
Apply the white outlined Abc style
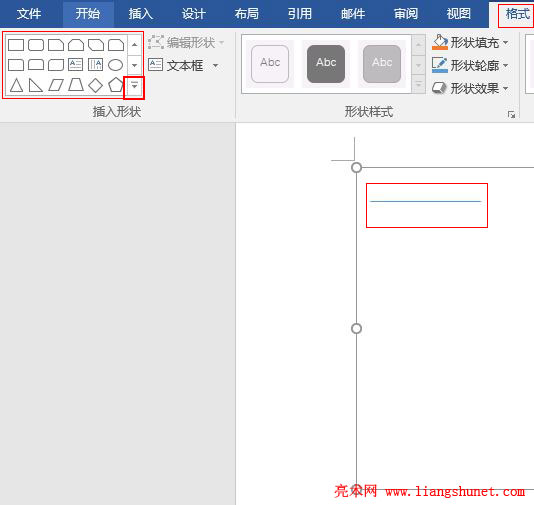(270, 64)
